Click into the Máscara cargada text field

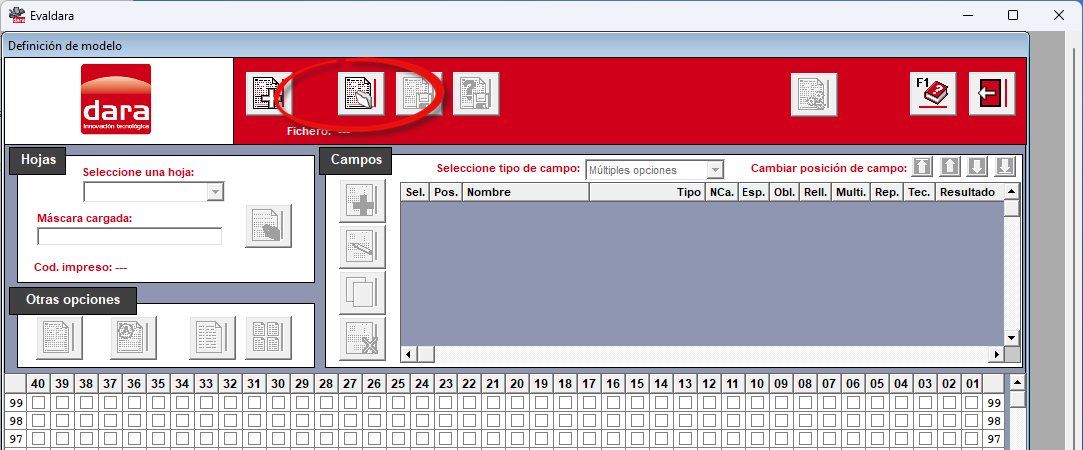tap(130, 236)
